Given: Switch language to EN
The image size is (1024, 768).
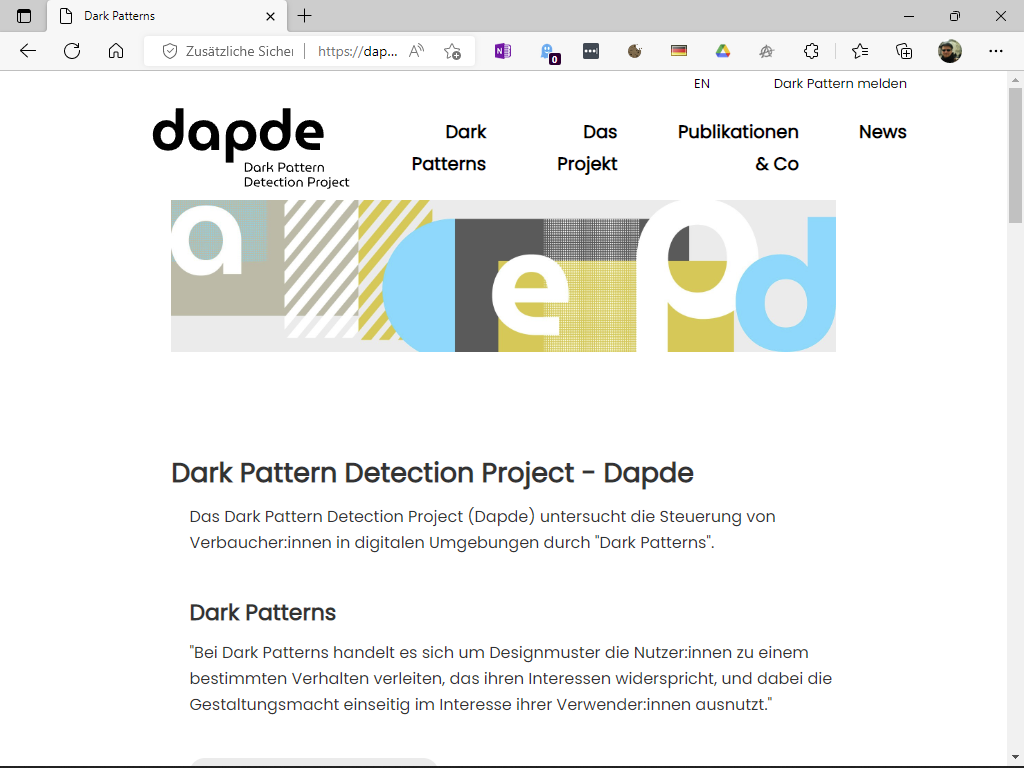Looking at the screenshot, I should (702, 84).
